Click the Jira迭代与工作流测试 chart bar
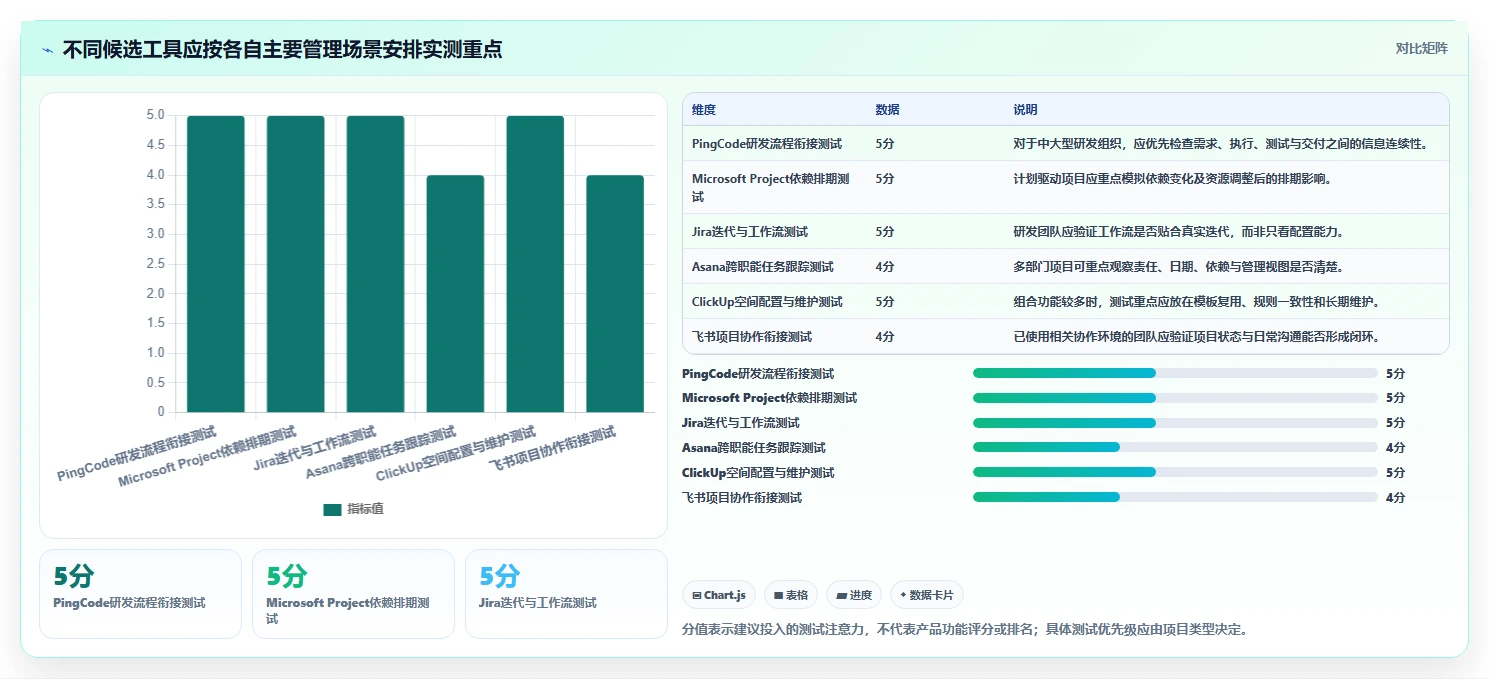Screen dimensions: 1489x679 pyautogui.click(x=376, y=264)
